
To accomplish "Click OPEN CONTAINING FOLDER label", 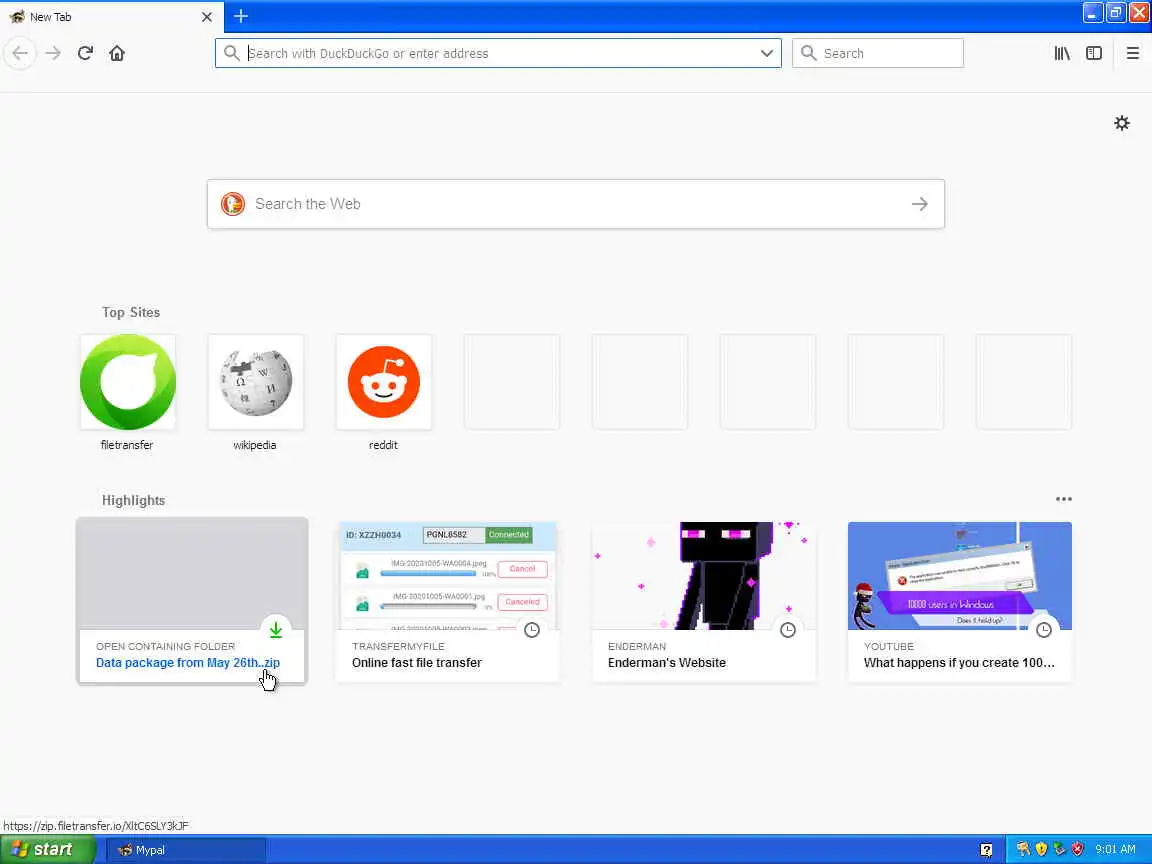I will [165, 646].
